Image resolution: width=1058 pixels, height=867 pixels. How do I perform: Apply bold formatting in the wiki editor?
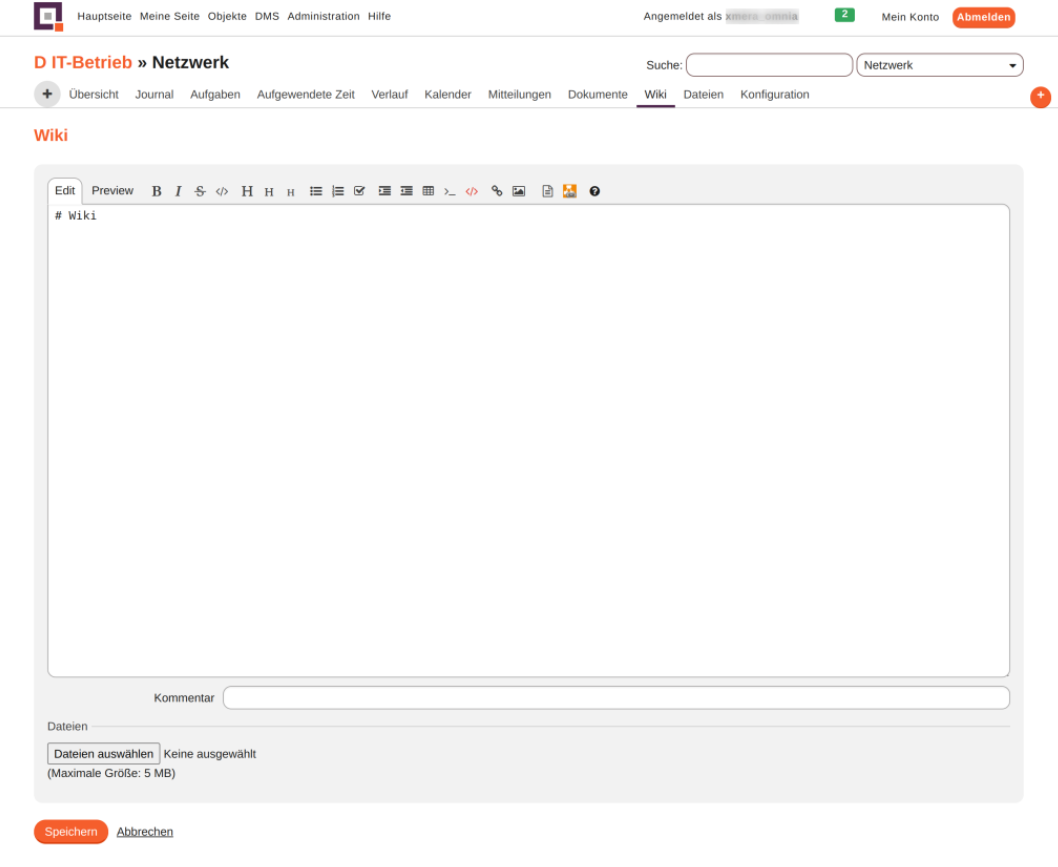click(x=156, y=191)
